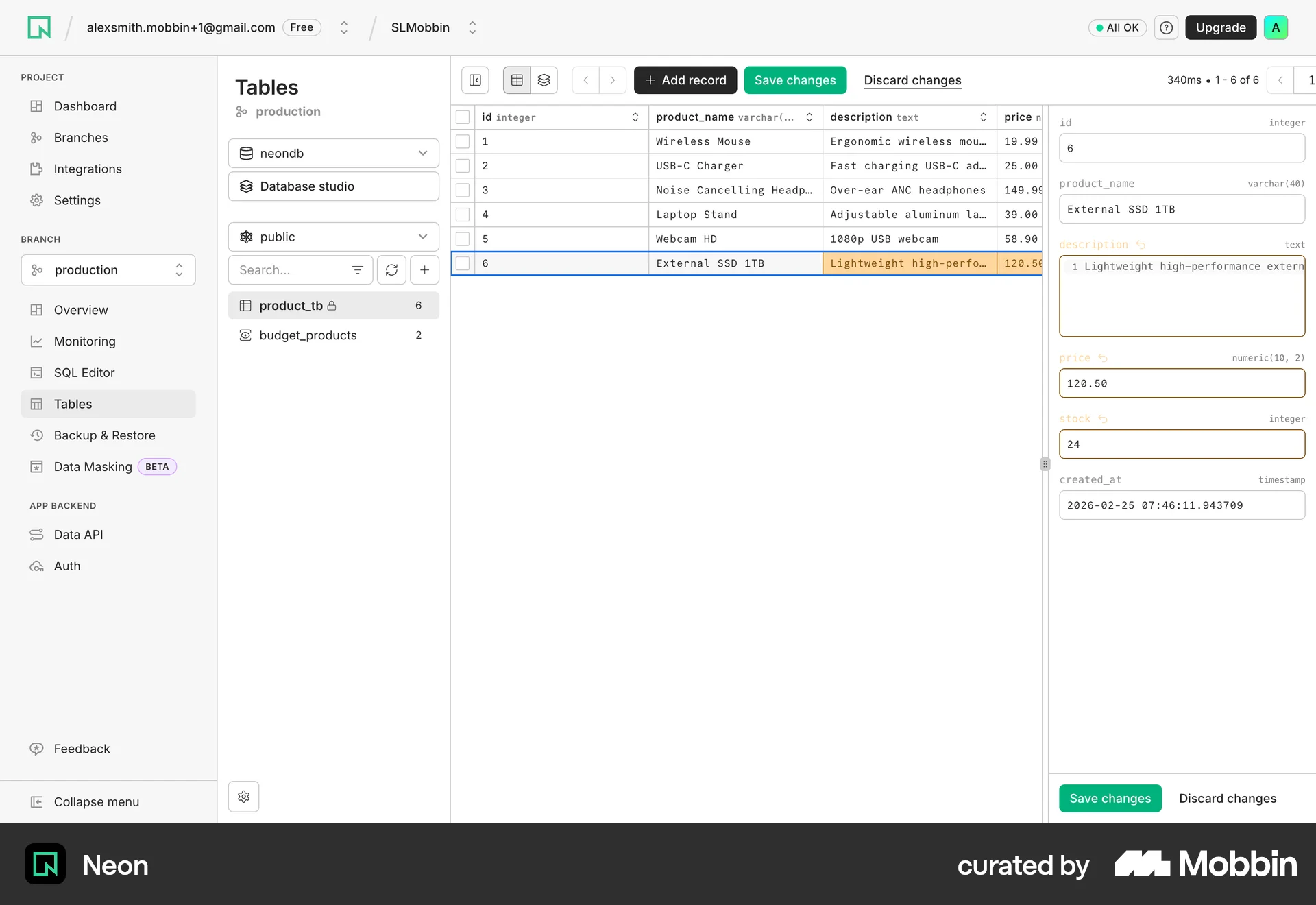Viewport: 1316px width, 905px height.
Task: Click the Add record button
Action: click(x=685, y=80)
